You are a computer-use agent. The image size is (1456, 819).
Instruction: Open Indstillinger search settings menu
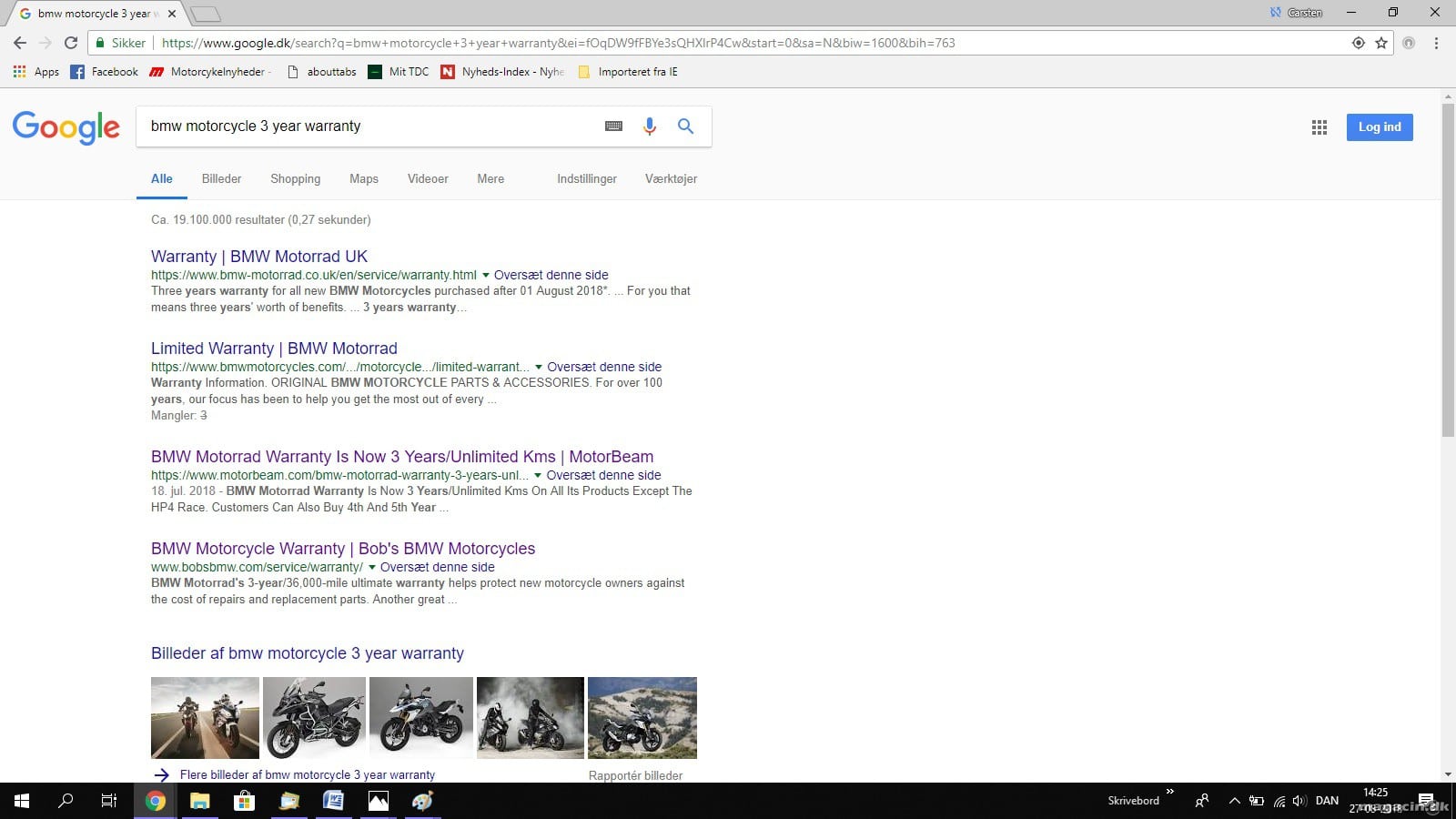tap(587, 179)
